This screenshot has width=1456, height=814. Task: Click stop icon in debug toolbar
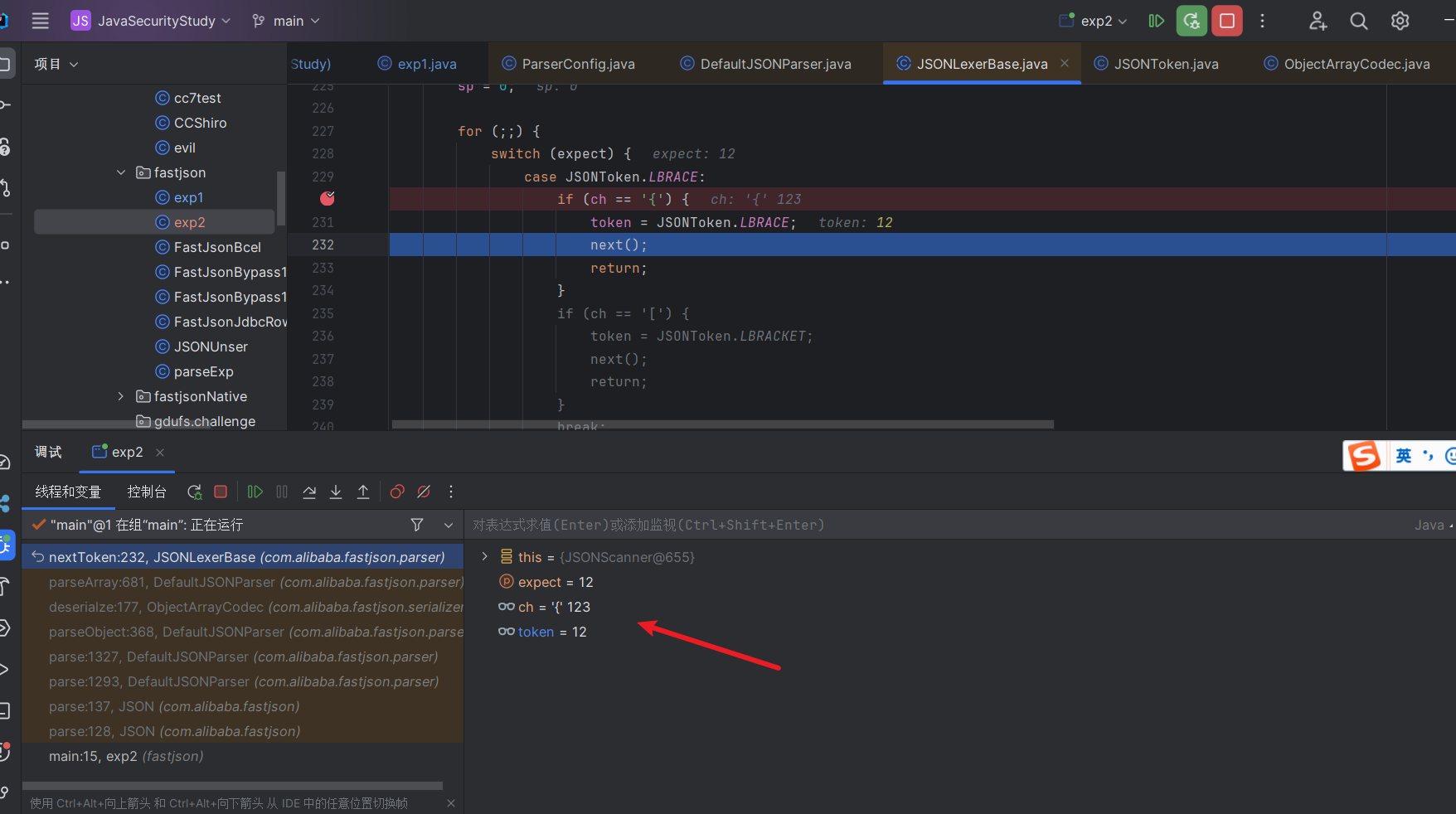click(221, 492)
